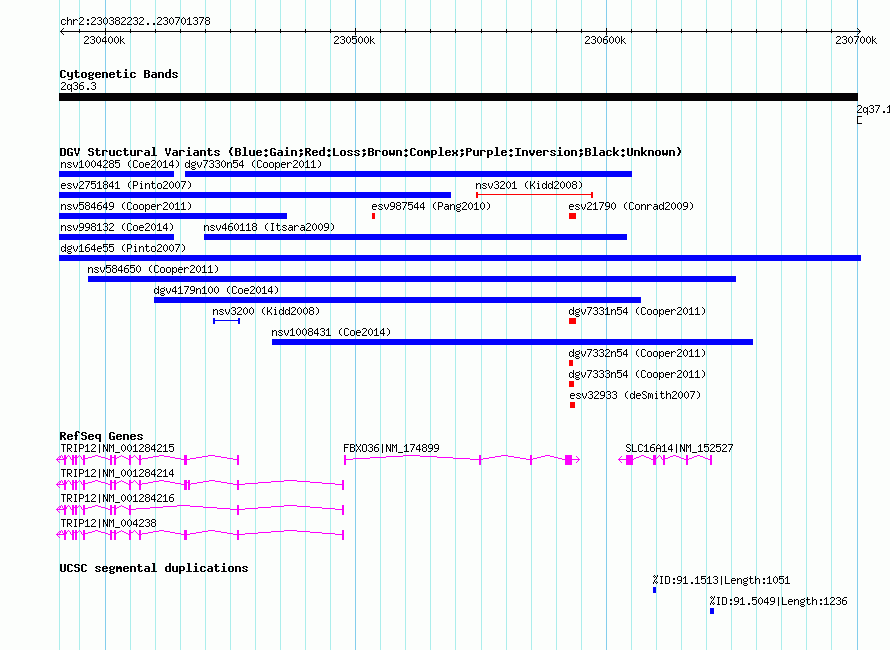
Task: Select the dgv7332n54 (Cooper2011) label
Action: (x=637, y=353)
